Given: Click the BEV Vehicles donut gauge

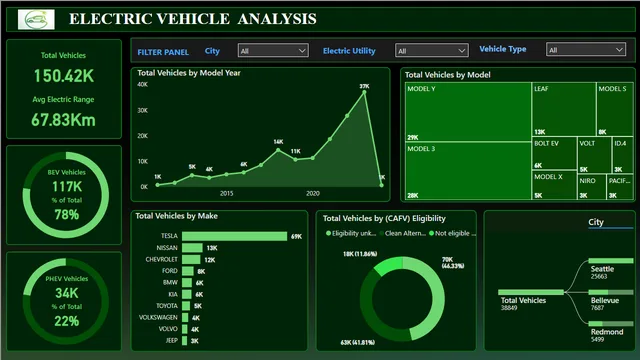Looking at the screenshot, I should (x=66, y=195).
